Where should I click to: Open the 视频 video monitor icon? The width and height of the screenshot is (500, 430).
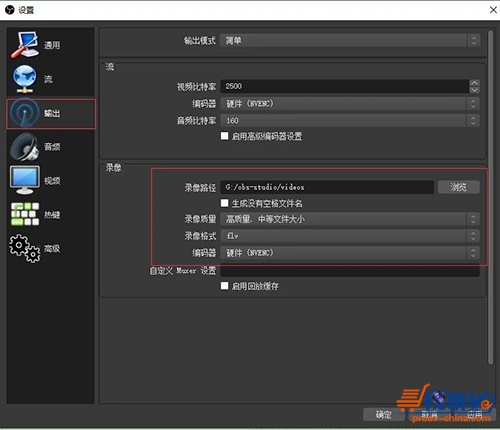click(x=24, y=180)
